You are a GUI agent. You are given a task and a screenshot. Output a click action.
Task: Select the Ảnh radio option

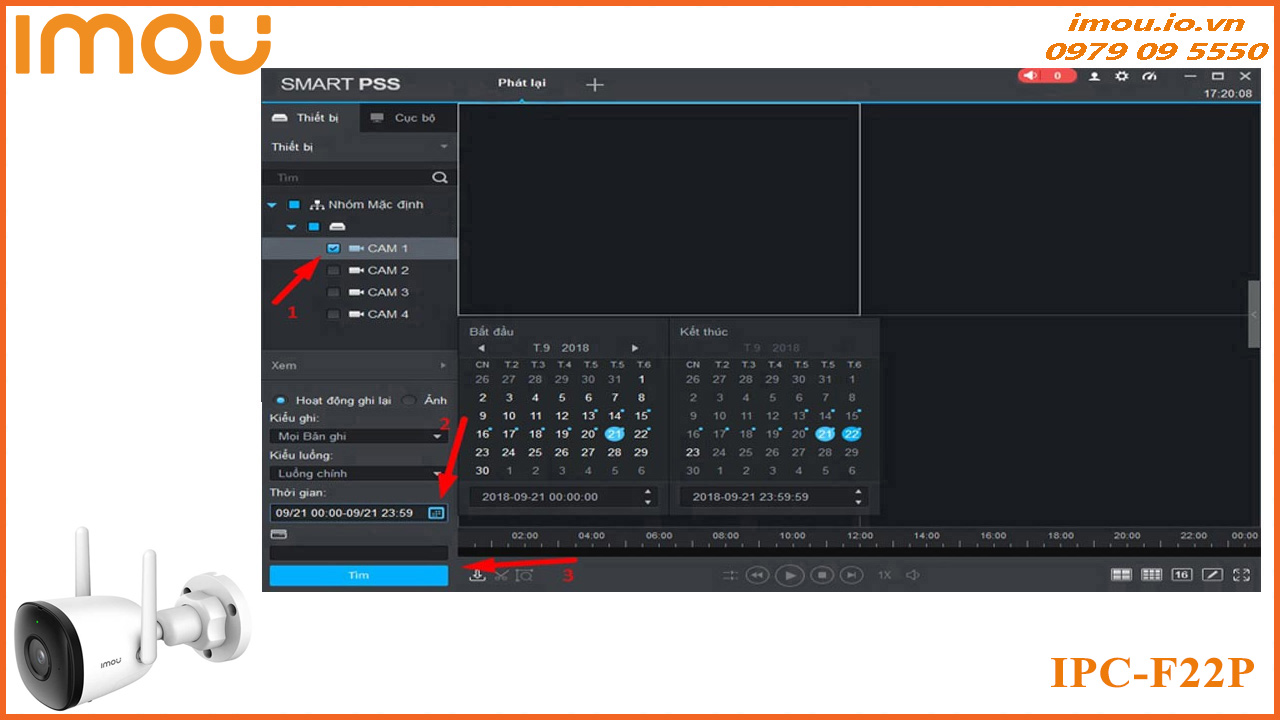[409, 400]
